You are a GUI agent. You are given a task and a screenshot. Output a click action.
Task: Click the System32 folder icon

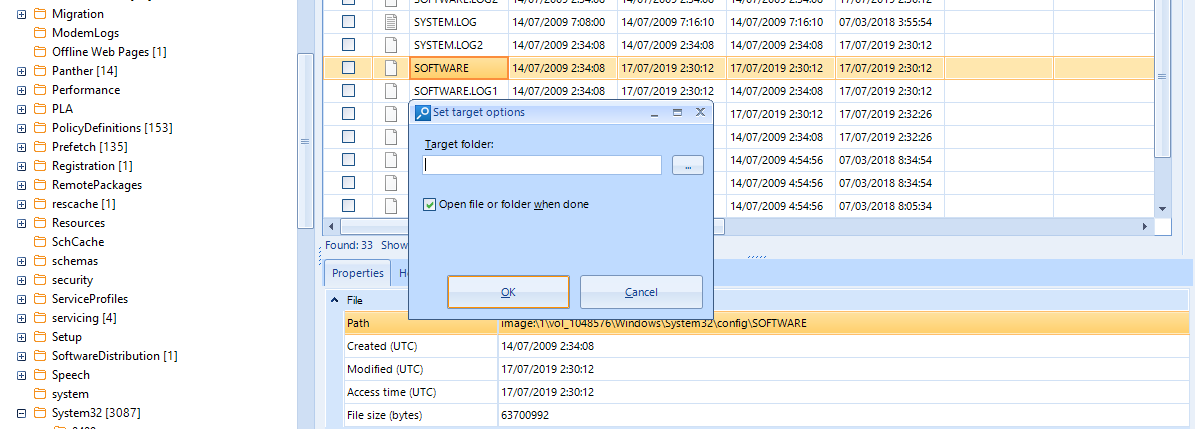point(40,413)
